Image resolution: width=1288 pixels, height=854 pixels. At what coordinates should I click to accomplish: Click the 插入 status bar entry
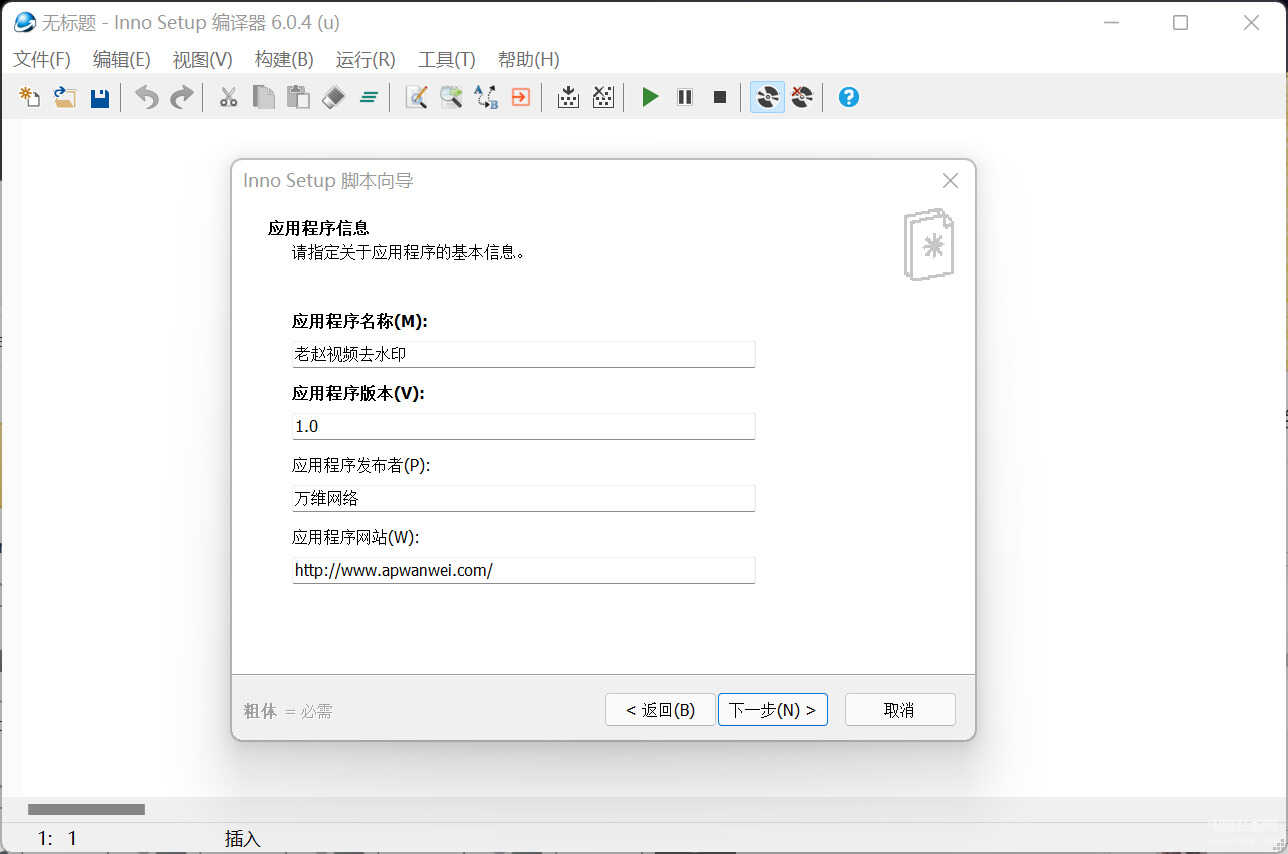(242, 839)
